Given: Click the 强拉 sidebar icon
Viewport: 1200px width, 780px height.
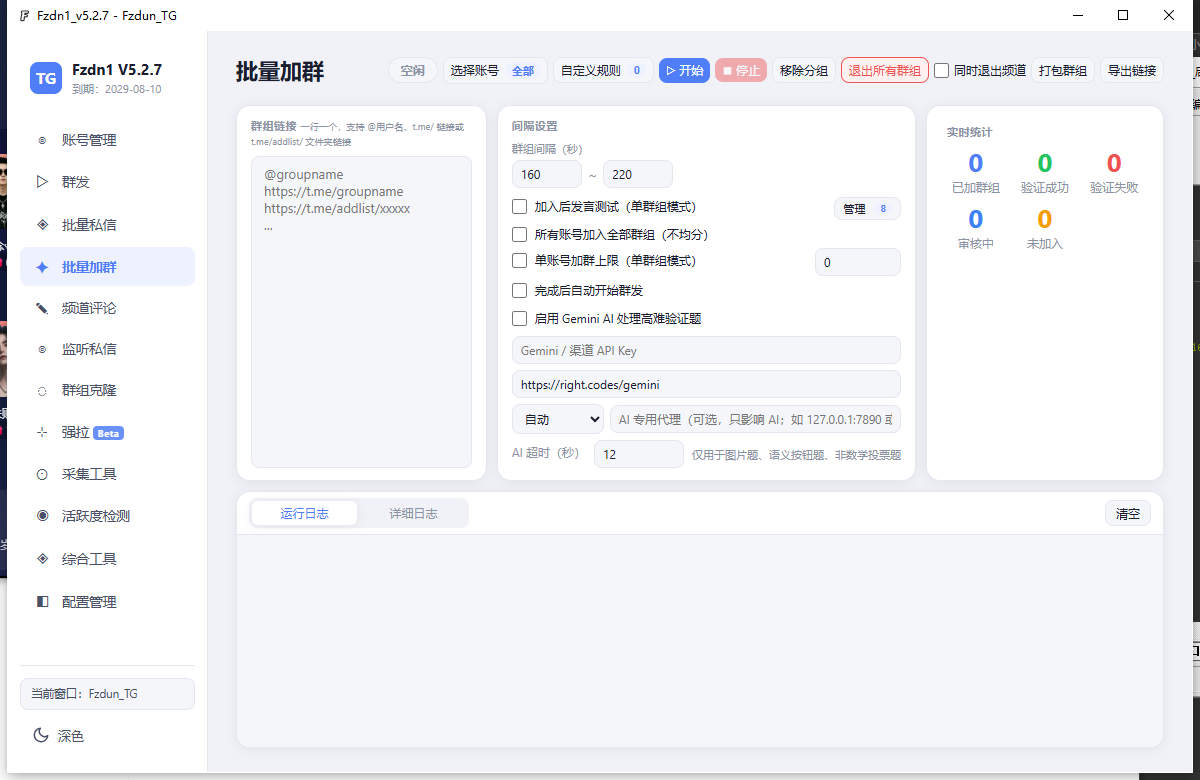Looking at the screenshot, I should [42, 432].
